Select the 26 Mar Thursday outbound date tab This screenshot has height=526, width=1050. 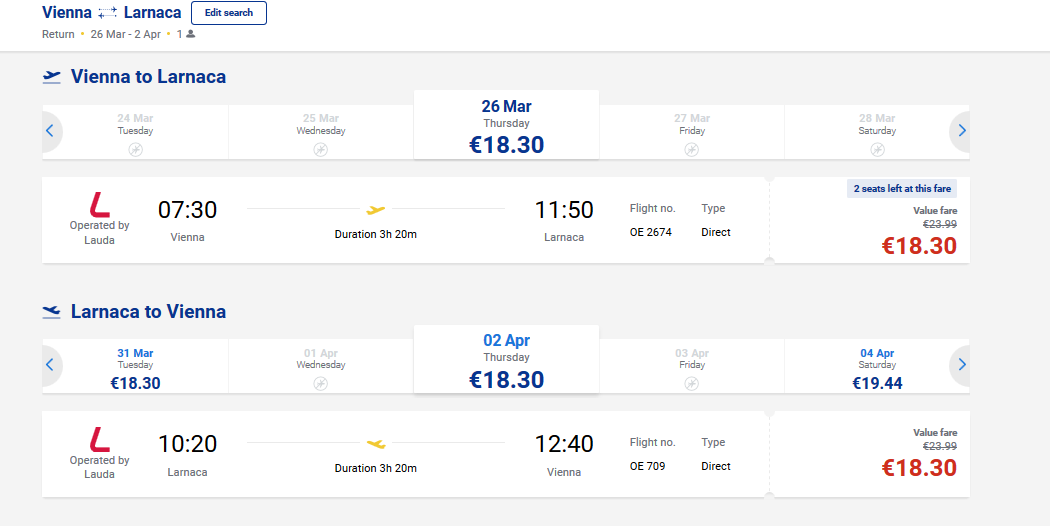click(506, 125)
